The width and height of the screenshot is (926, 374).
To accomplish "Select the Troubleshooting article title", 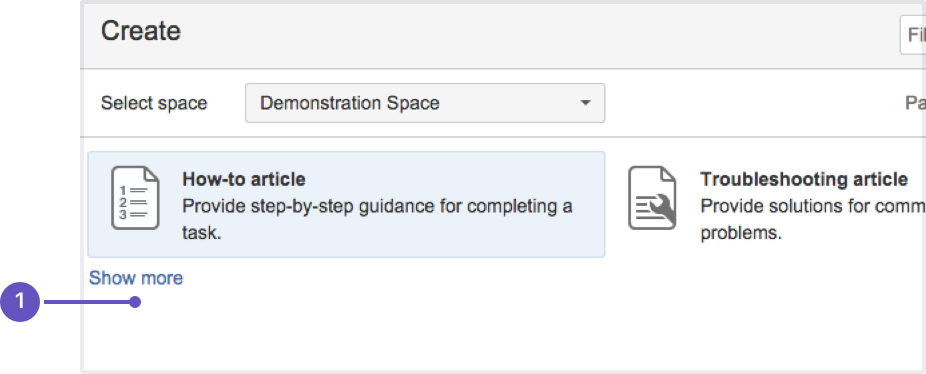I will coord(804,178).
